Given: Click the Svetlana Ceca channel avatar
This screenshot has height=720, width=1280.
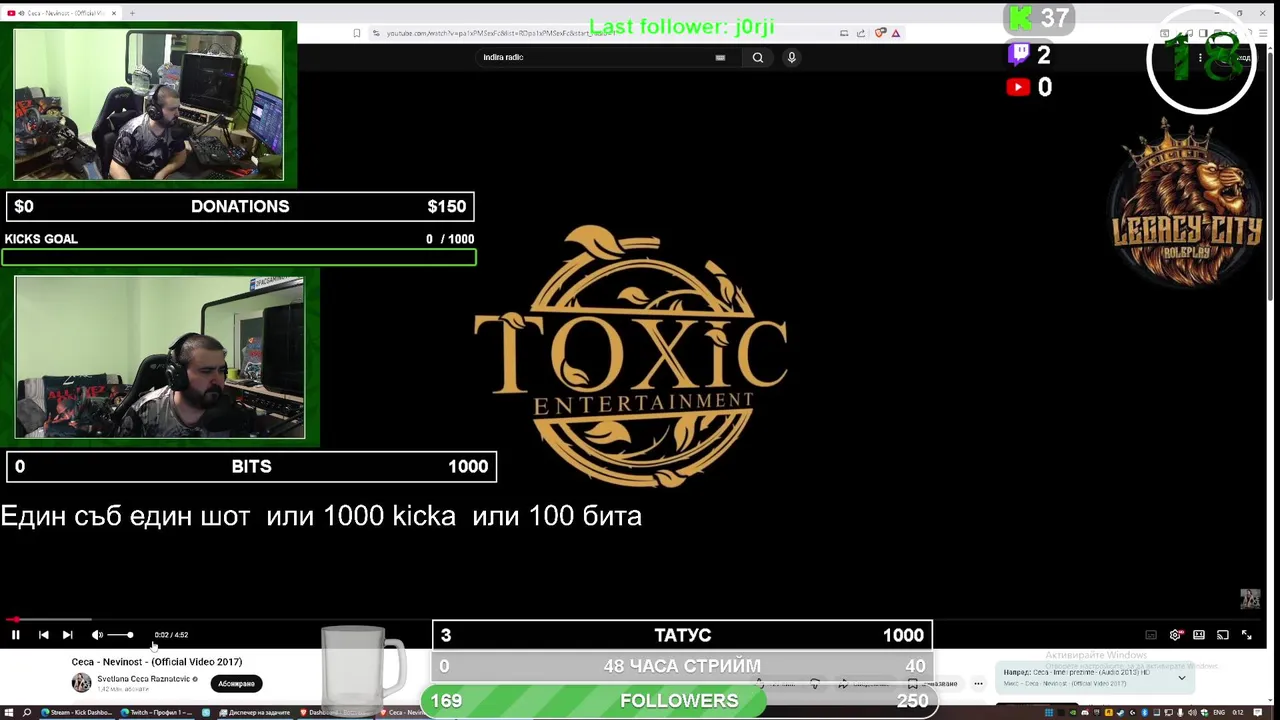Looking at the screenshot, I should pos(81,683).
